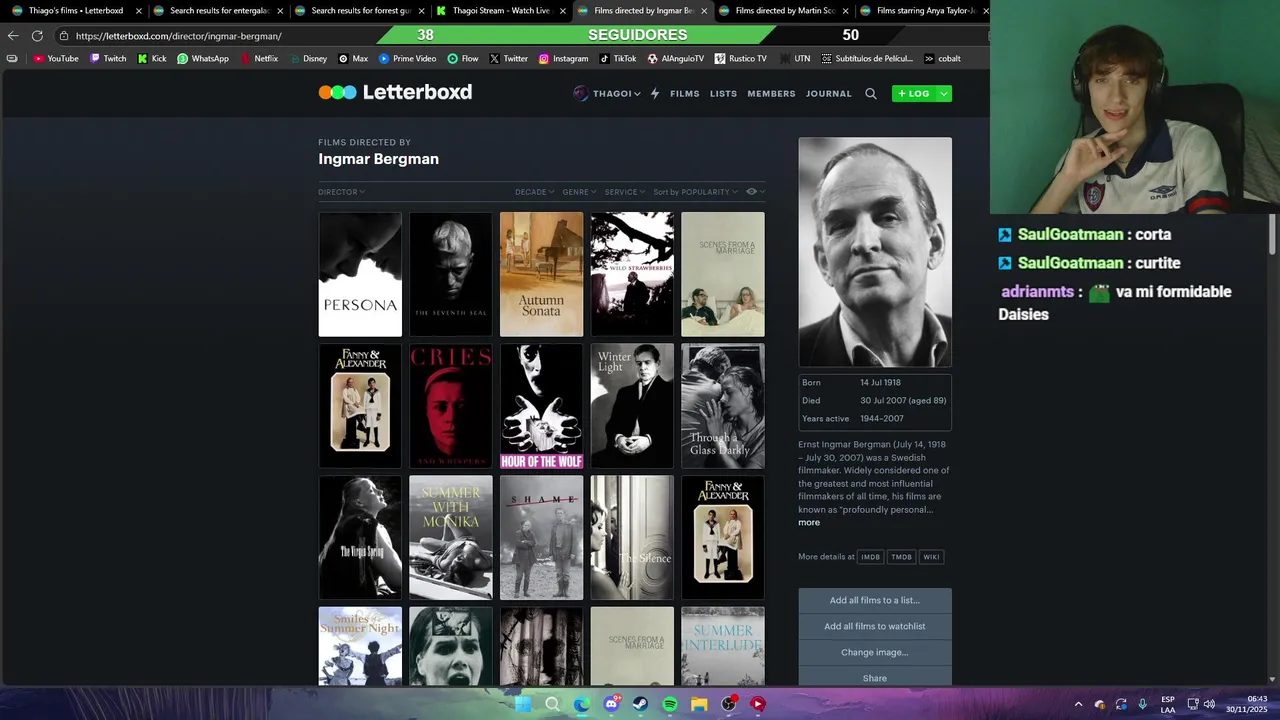Open the Twitch bookmark
This screenshot has width=1280, height=720.
pos(109,58)
